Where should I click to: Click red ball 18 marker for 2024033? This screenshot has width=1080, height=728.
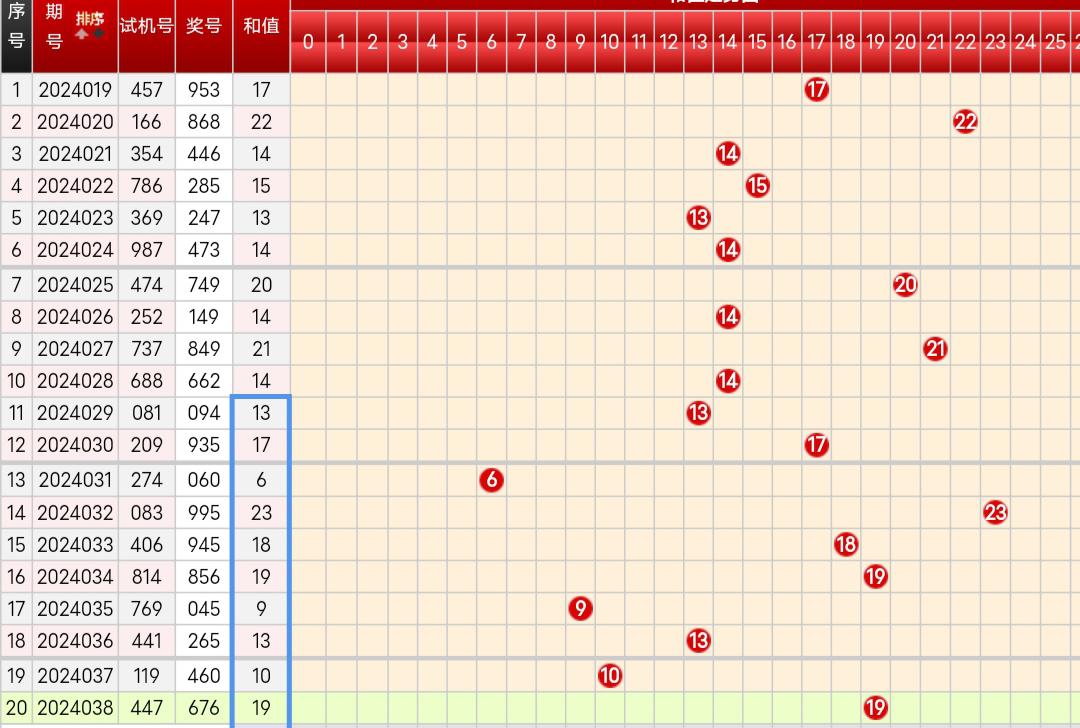tap(846, 545)
